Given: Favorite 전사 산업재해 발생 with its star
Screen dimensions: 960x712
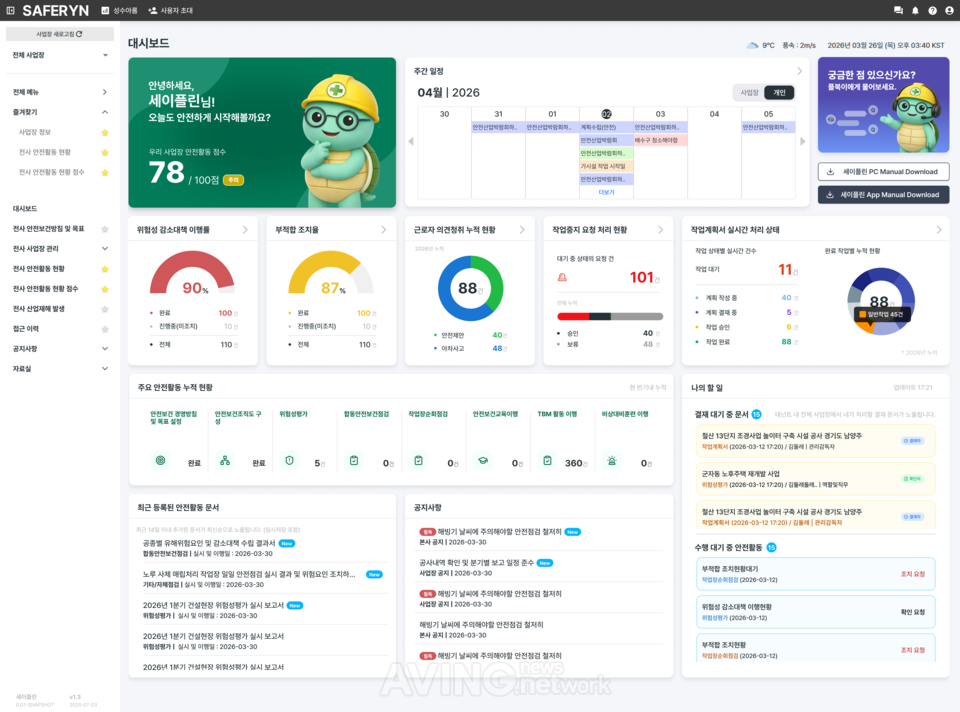Looking at the screenshot, I should tap(105, 309).
